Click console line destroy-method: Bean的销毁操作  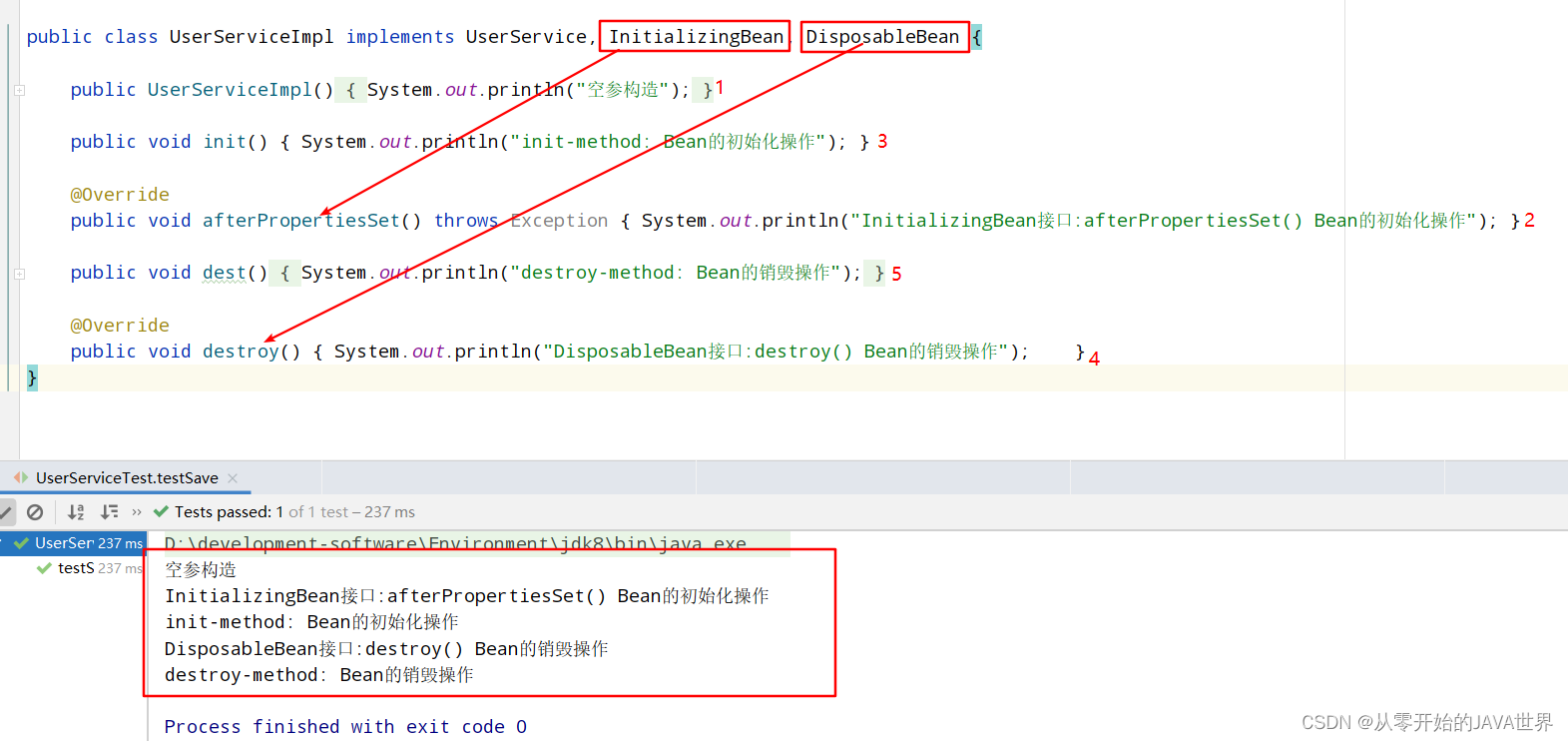point(318,675)
